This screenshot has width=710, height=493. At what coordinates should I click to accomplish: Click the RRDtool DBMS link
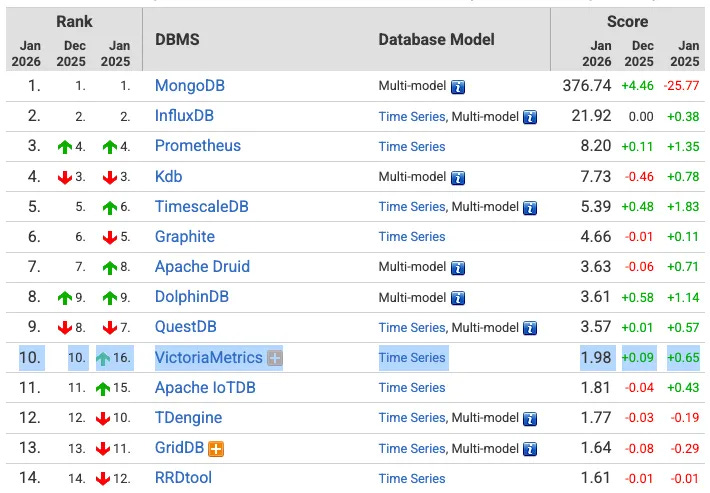coord(183,479)
